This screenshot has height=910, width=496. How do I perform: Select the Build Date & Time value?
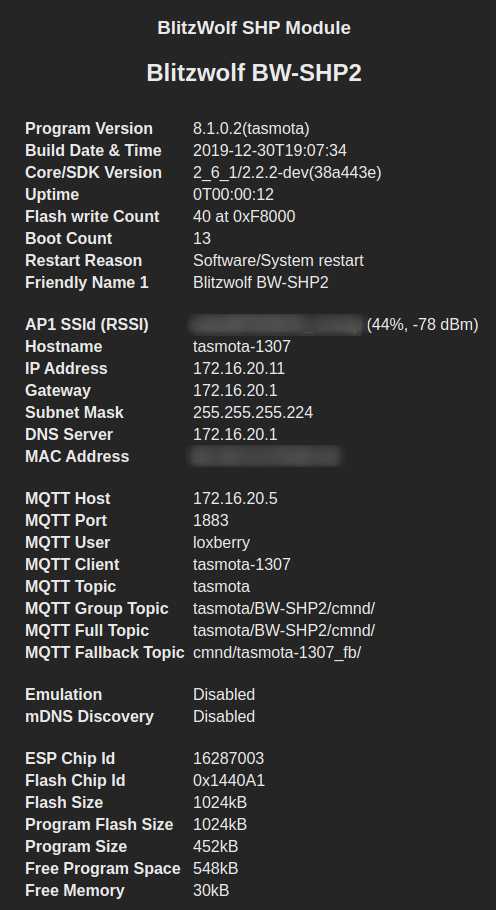point(270,151)
